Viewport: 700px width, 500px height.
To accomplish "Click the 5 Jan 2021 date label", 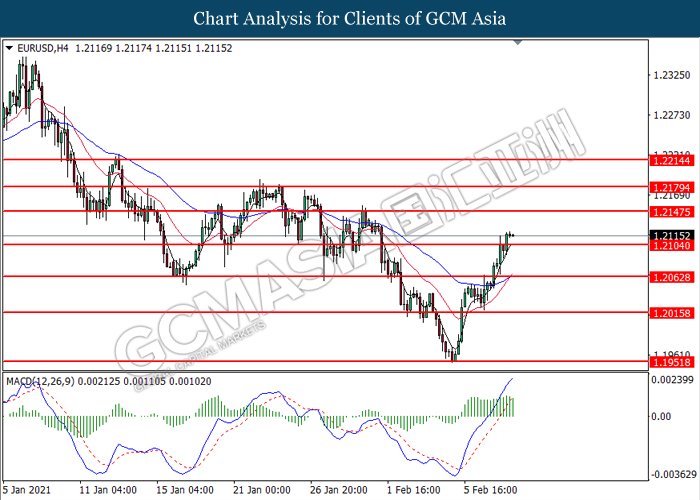I will coord(27,490).
